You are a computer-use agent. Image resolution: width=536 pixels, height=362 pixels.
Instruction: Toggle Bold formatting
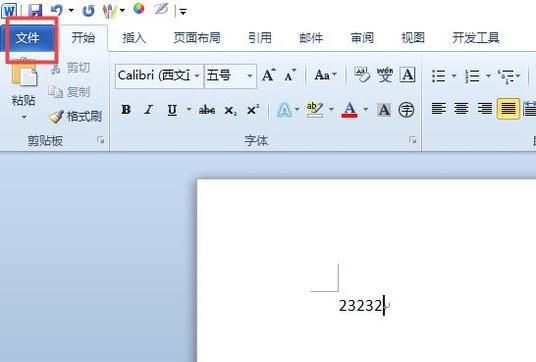pos(126,110)
